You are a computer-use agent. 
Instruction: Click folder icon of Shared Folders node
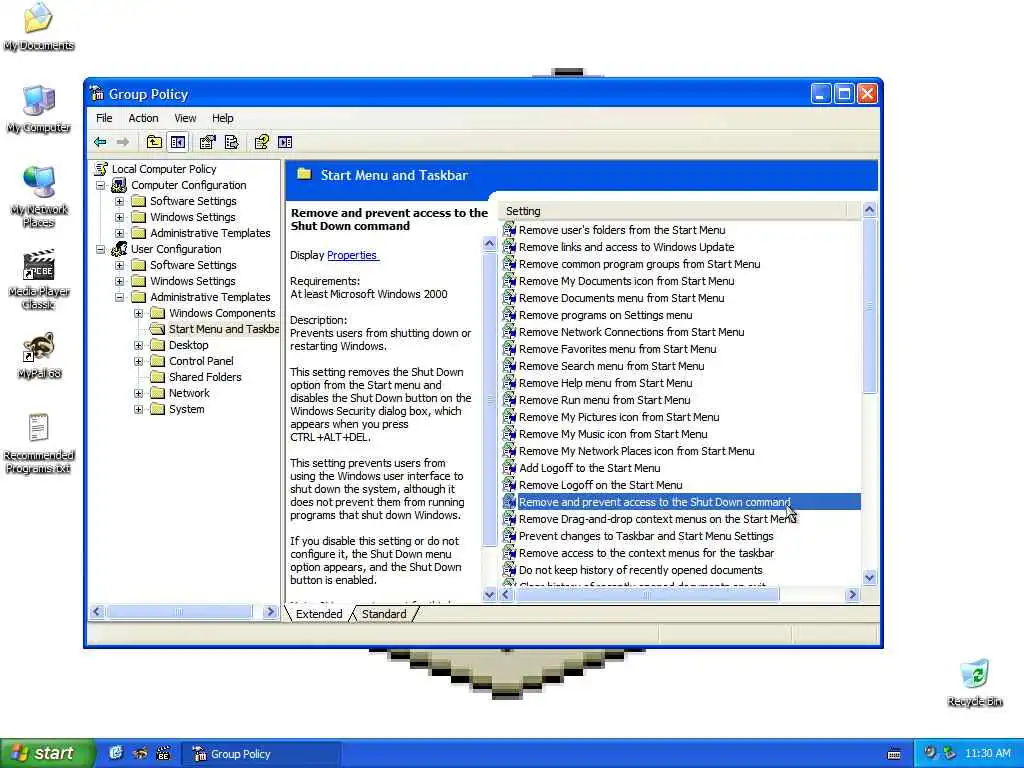pos(157,377)
